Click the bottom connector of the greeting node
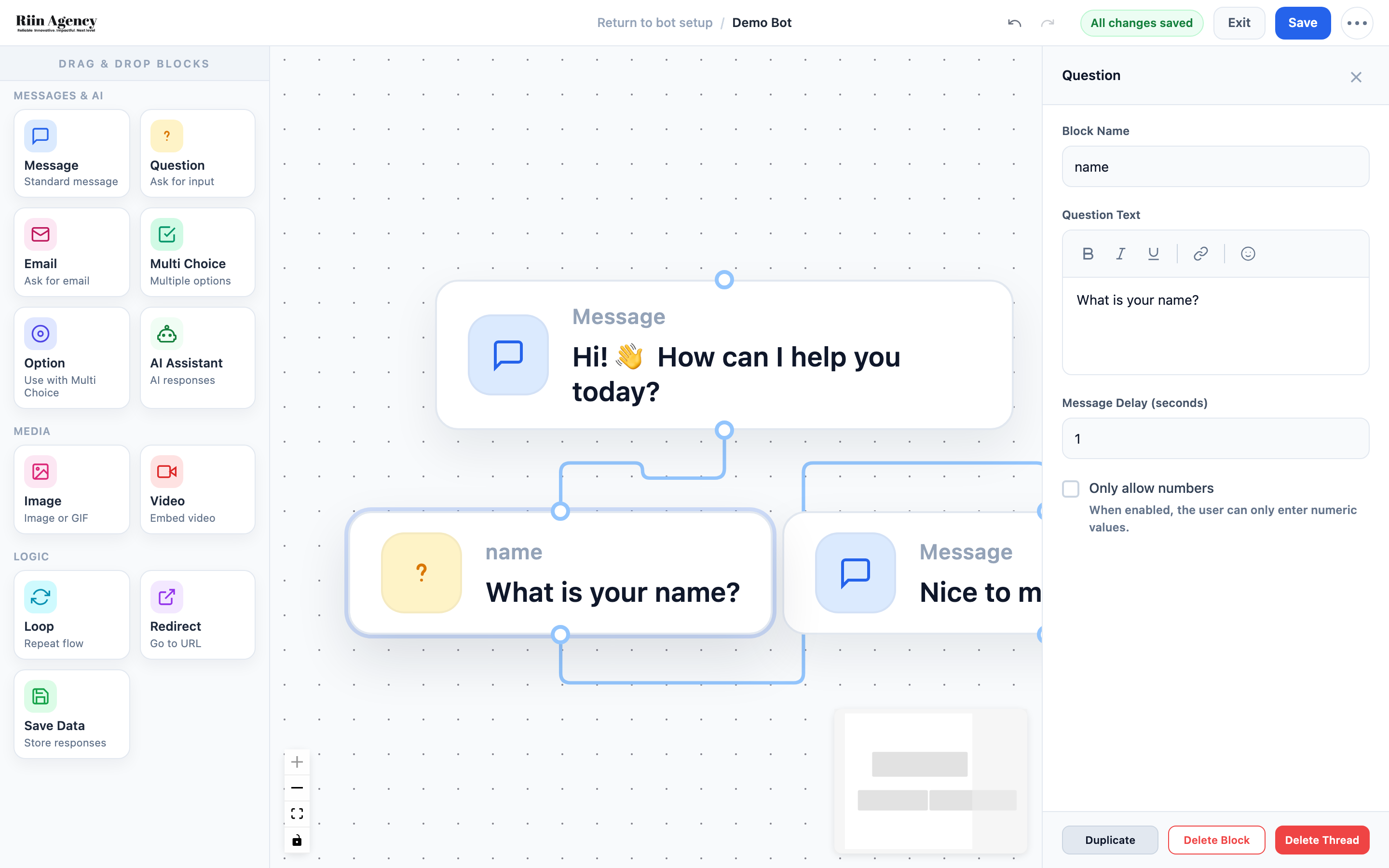Viewport: 1389px width, 868px height. point(724,430)
